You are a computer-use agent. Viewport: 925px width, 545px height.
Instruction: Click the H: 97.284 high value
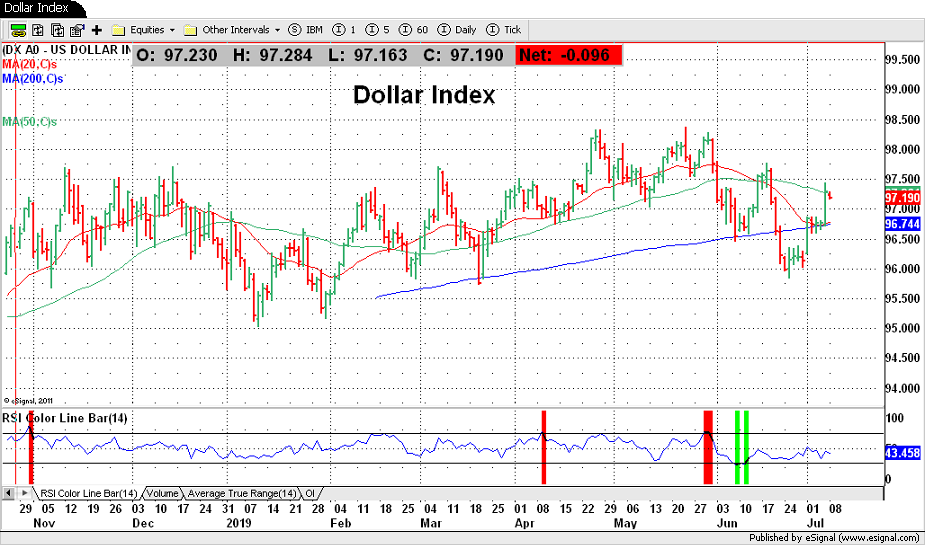273,55
